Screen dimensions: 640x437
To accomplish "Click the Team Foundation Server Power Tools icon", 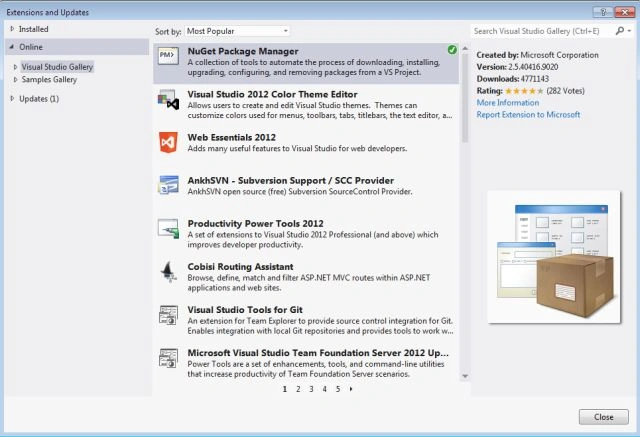I will pyautogui.click(x=168, y=358).
